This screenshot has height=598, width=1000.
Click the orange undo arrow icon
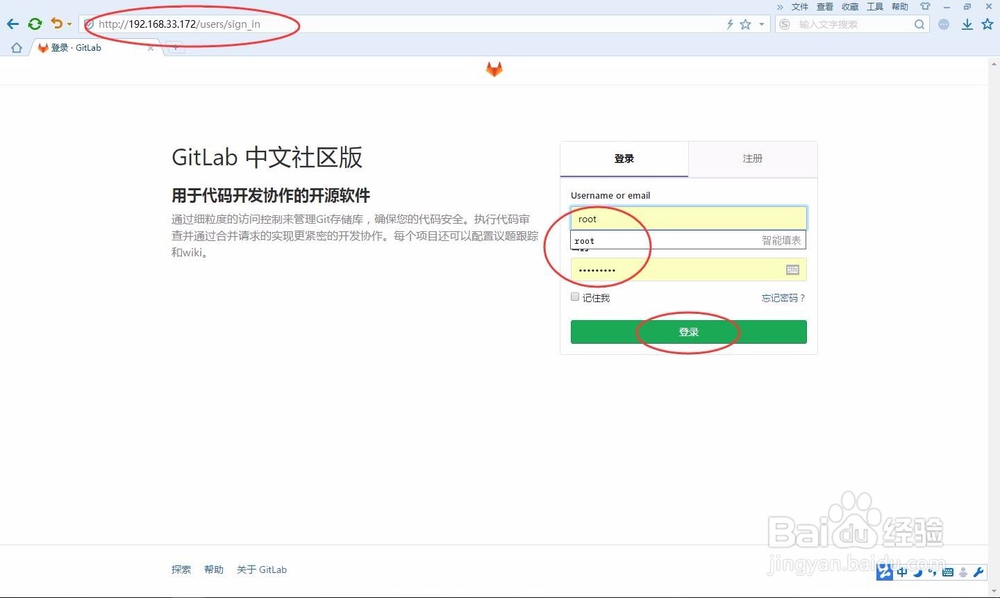click(x=57, y=24)
